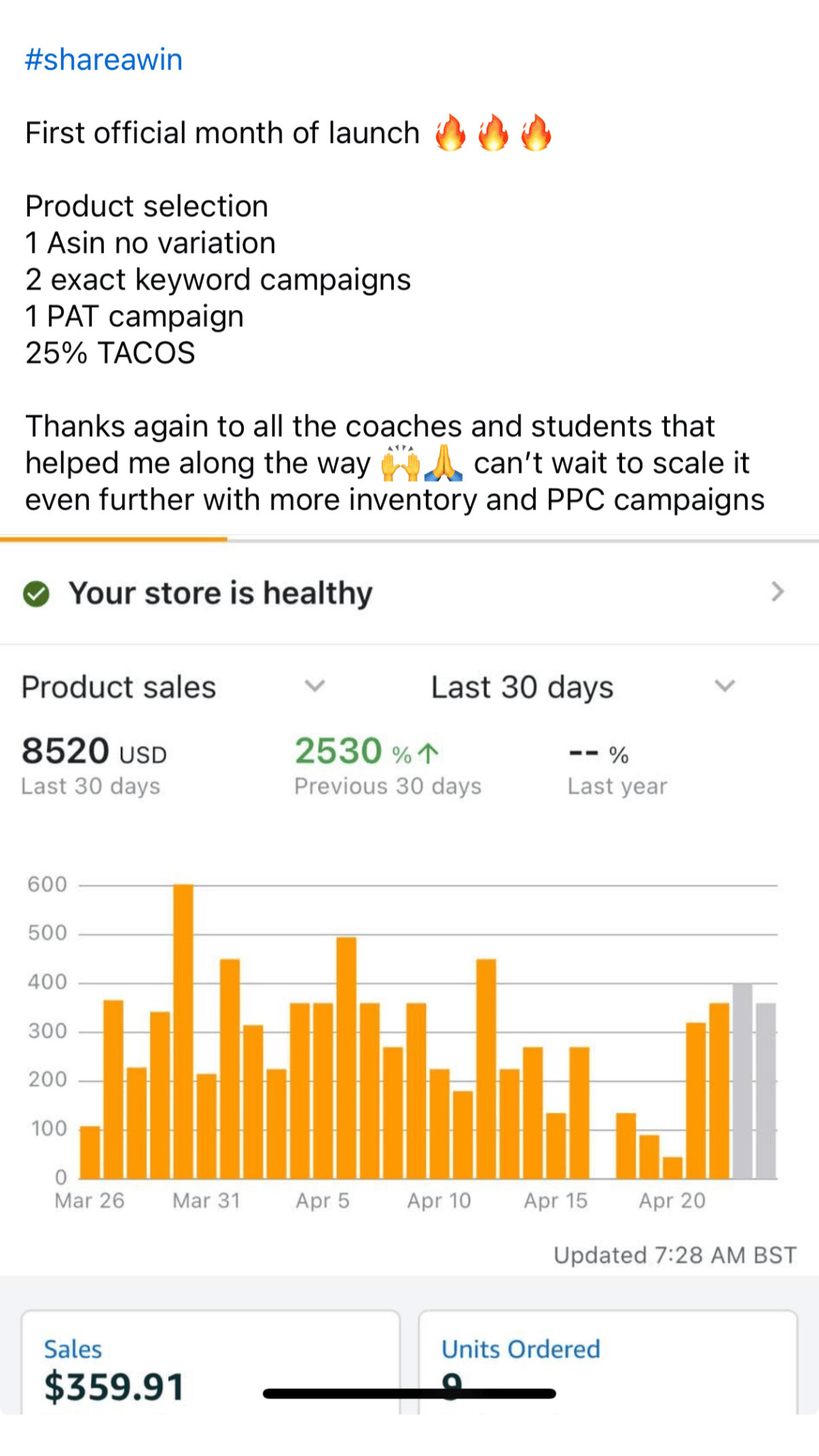Image resolution: width=819 pixels, height=1456 pixels.
Task: Expand store health details chevron
Action: [778, 591]
